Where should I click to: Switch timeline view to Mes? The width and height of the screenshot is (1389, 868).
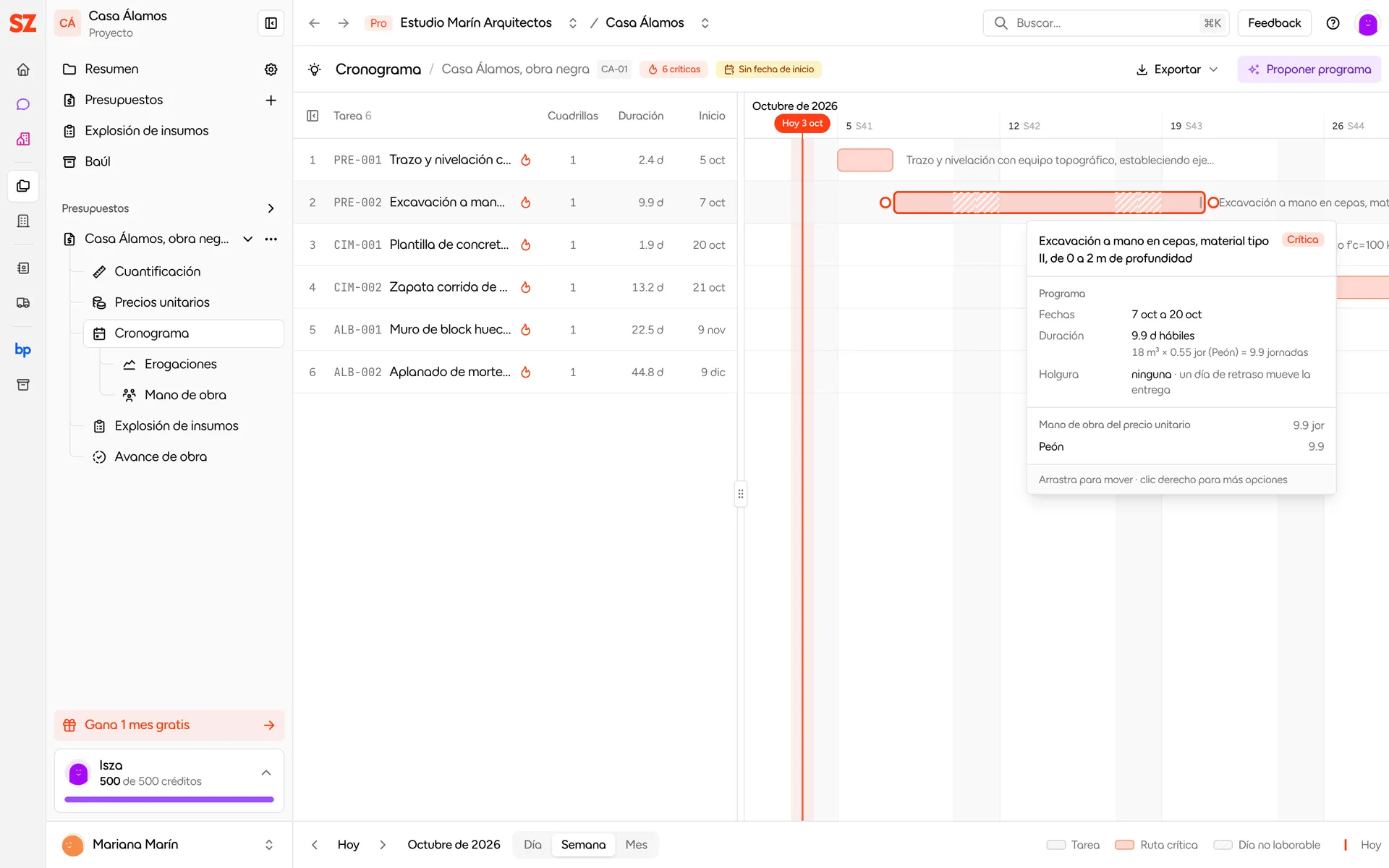pos(637,845)
